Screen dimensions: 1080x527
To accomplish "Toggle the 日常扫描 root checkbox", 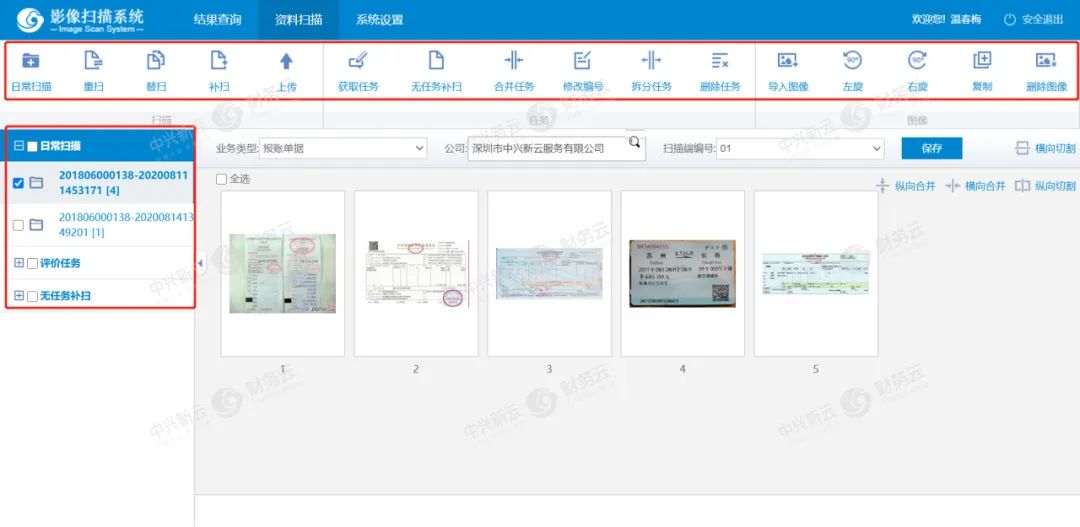I will coord(32,147).
